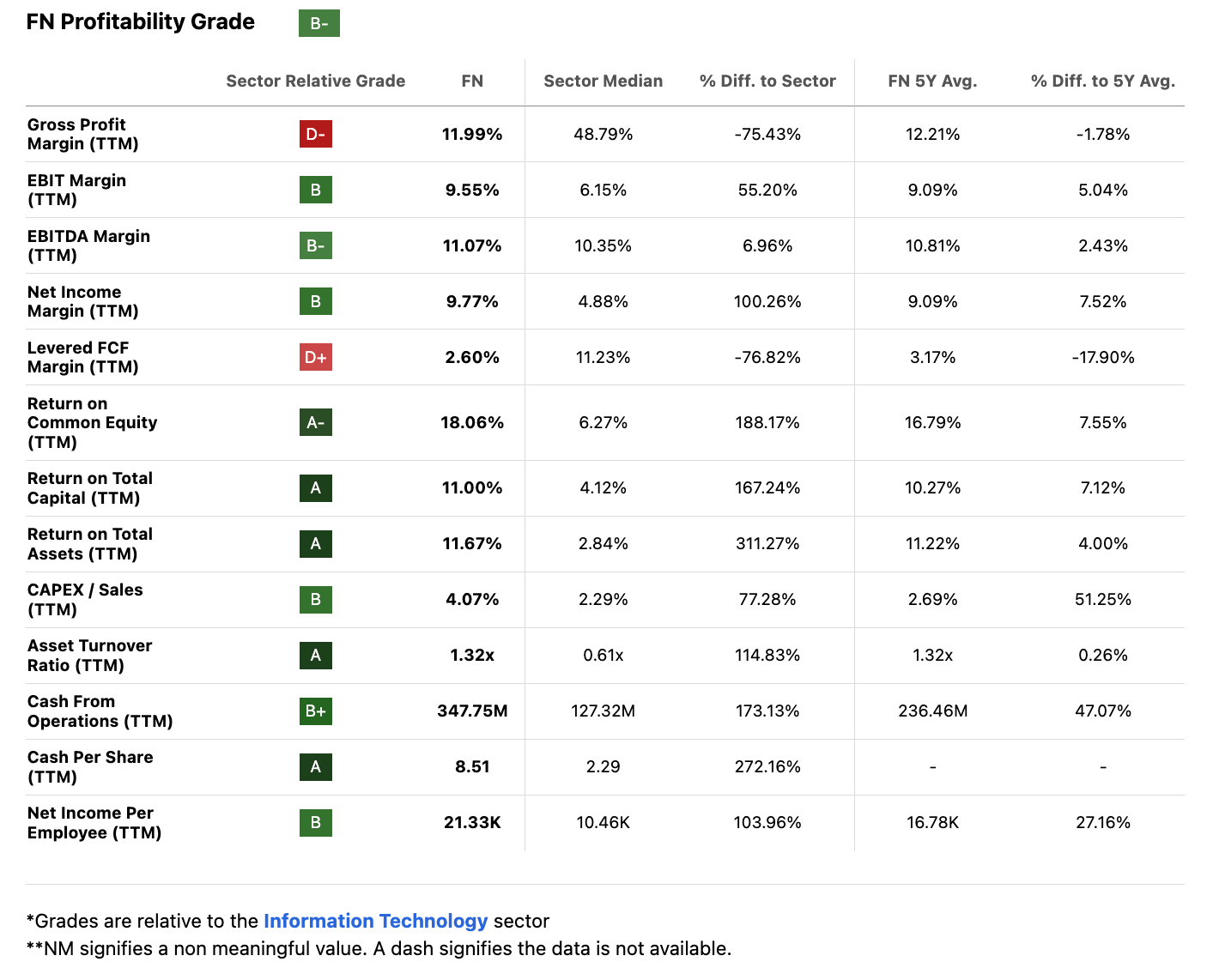Select the % Diff. to 5Y Avg. column header
Screen dimensions: 1207x980
tap(1102, 81)
